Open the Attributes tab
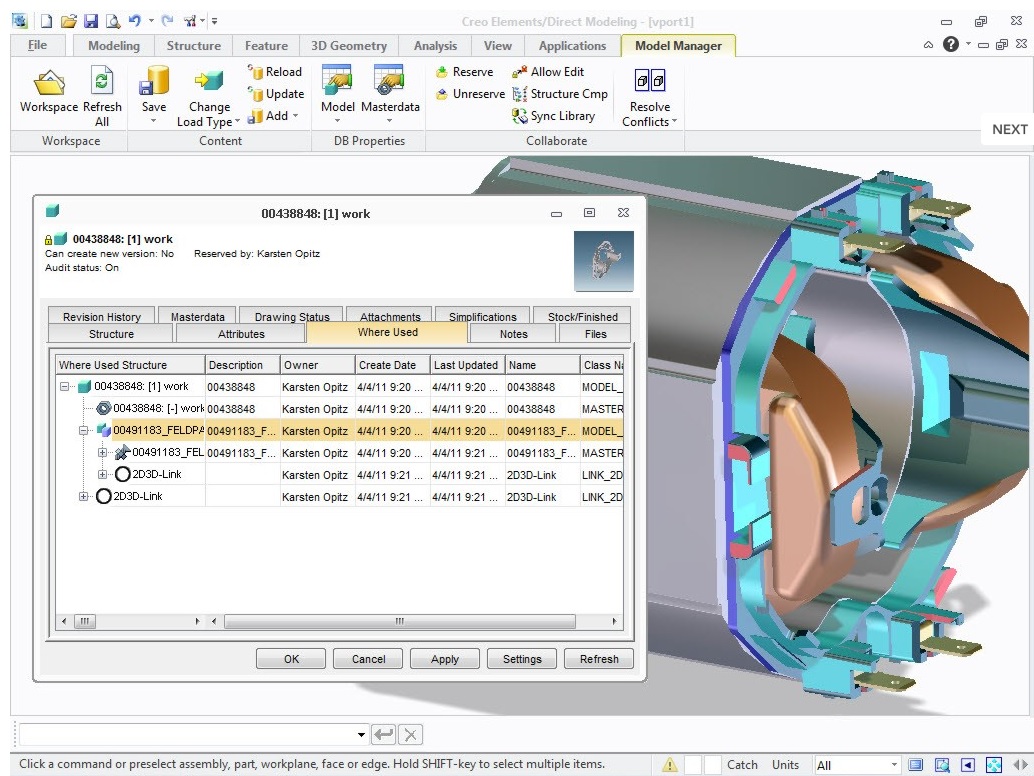The width and height of the screenshot is (1034, 776). (x=241, y=334)
